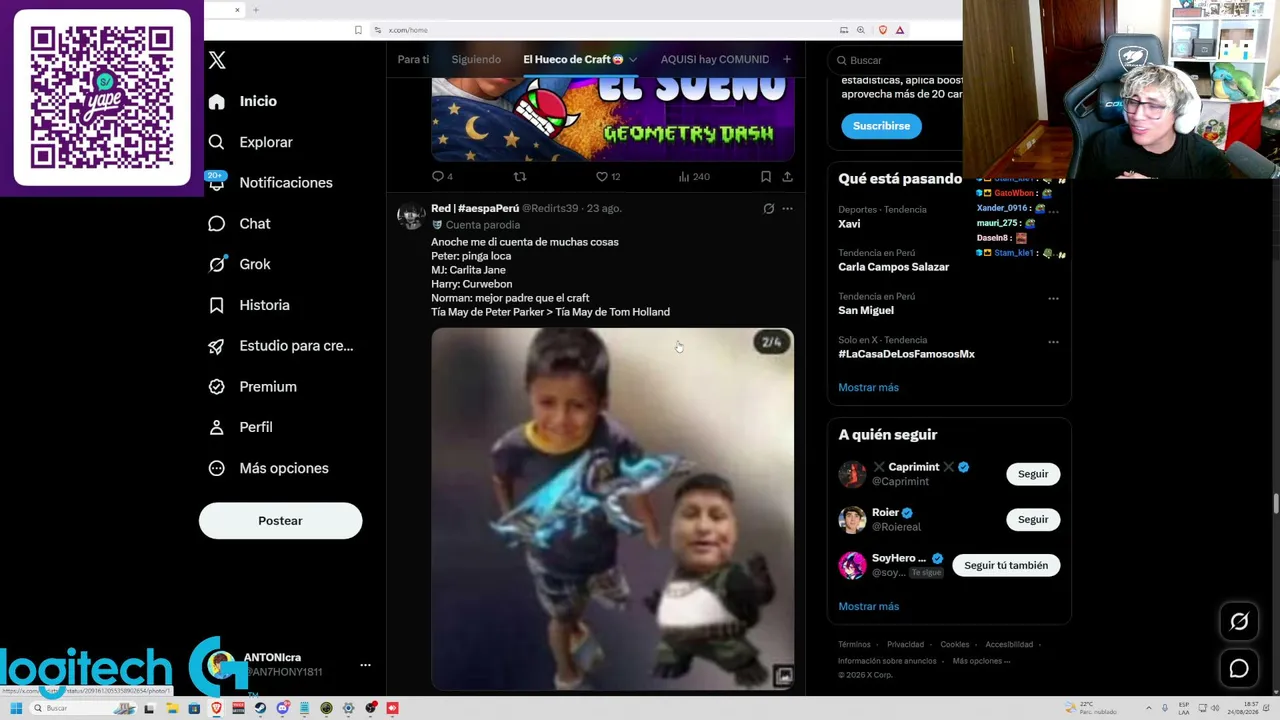Open Carla Campos Salazar trend

[894, 268]
